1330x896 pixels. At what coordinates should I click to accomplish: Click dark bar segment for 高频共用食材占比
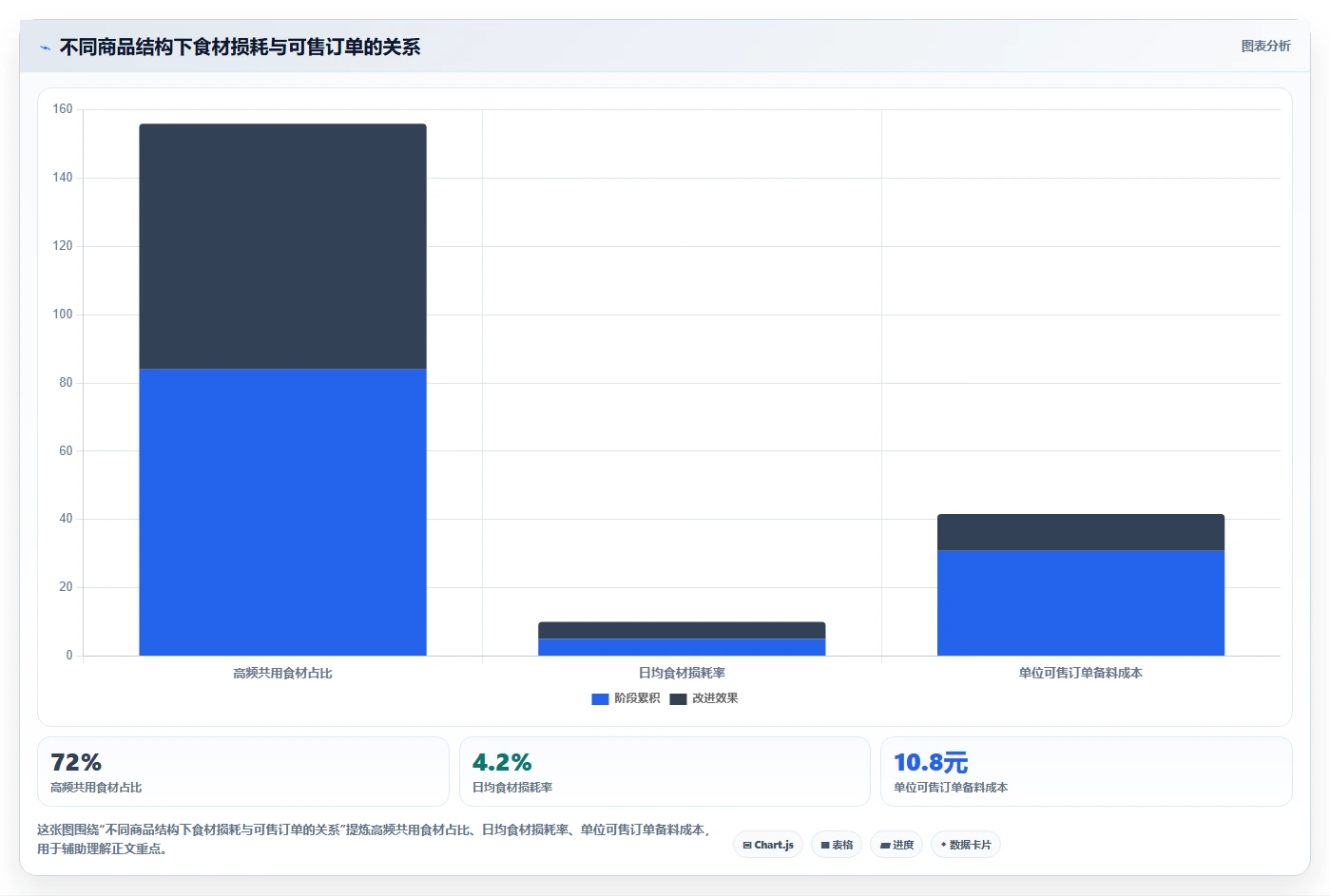click(282, 246)
